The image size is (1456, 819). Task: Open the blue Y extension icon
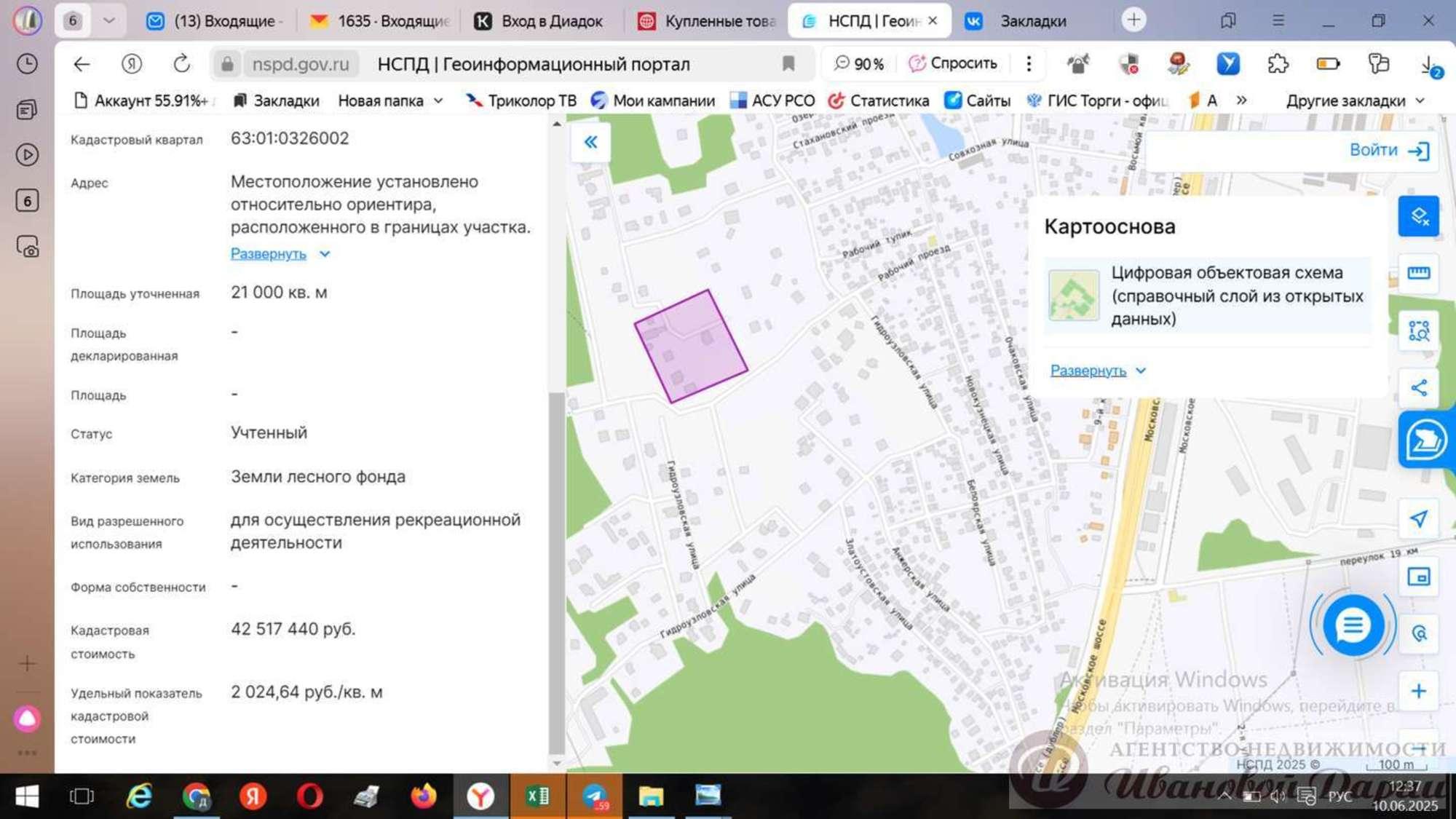(1228, 64)
